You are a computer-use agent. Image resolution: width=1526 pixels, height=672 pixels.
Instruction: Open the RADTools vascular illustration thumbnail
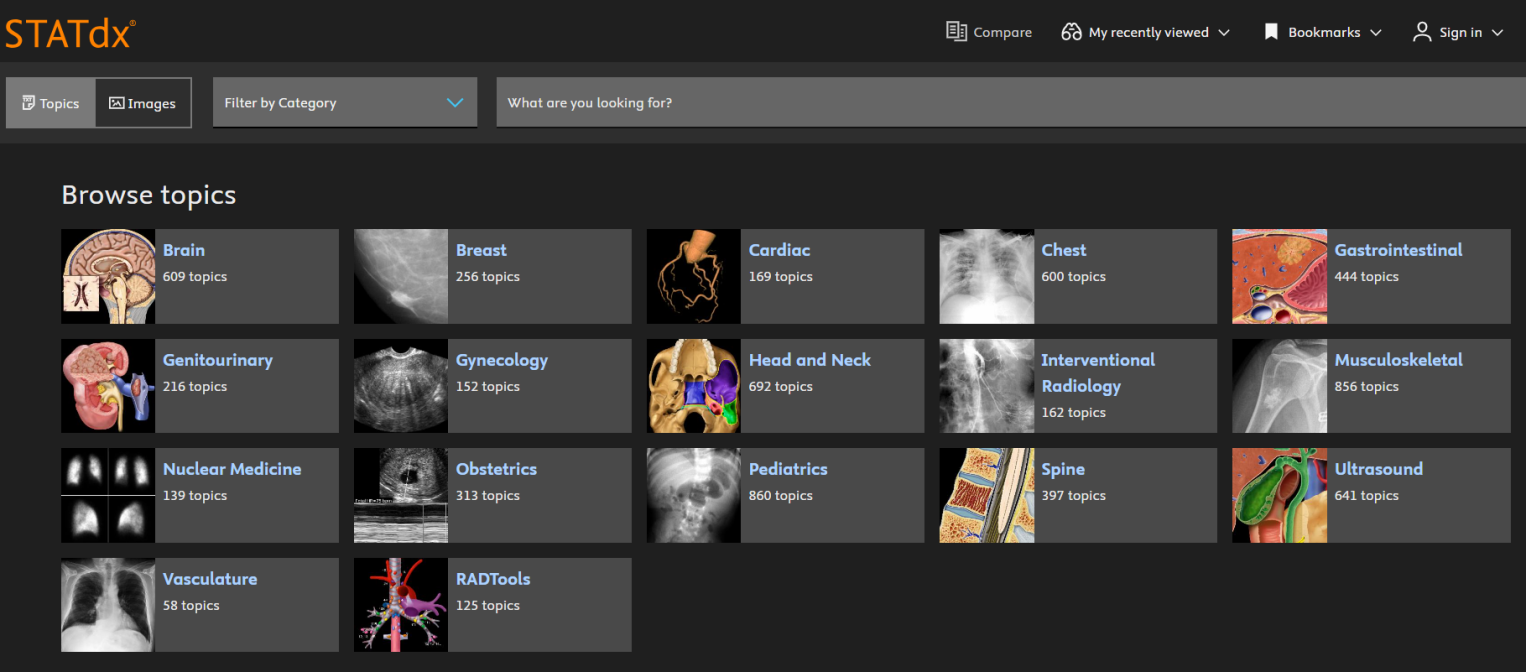point(401,605)
